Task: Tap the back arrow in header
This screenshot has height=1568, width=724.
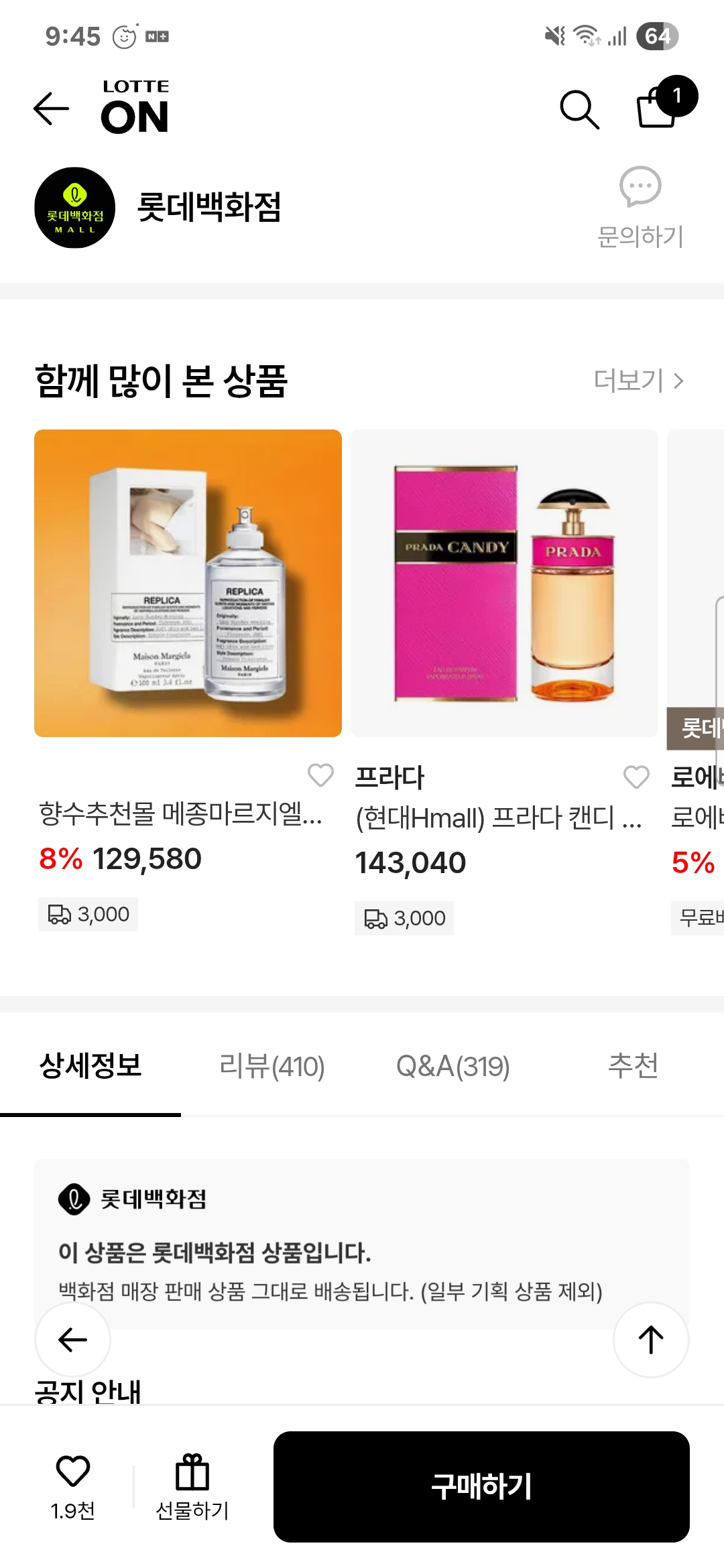Action: point(52,109)
